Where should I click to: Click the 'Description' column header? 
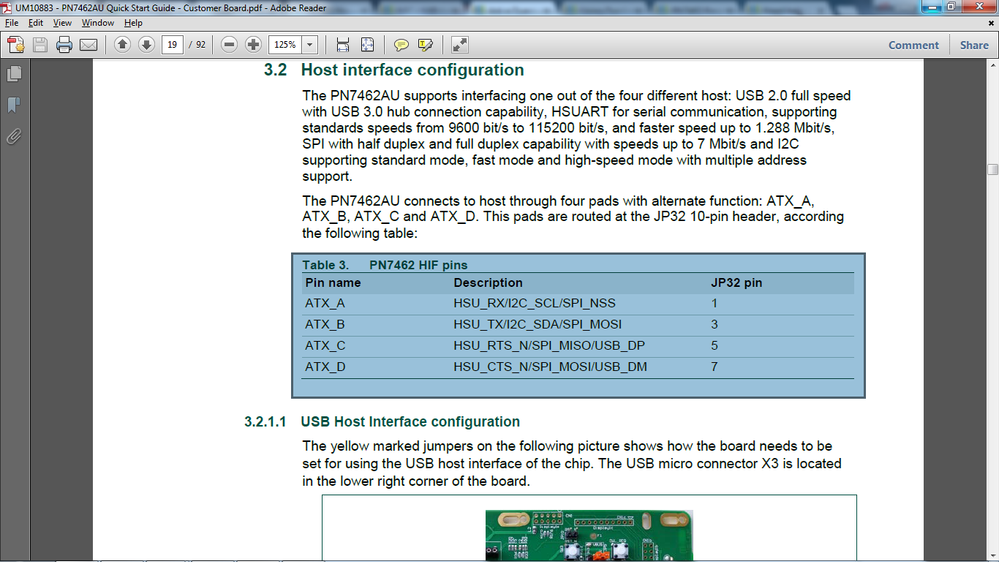point(488,283)
